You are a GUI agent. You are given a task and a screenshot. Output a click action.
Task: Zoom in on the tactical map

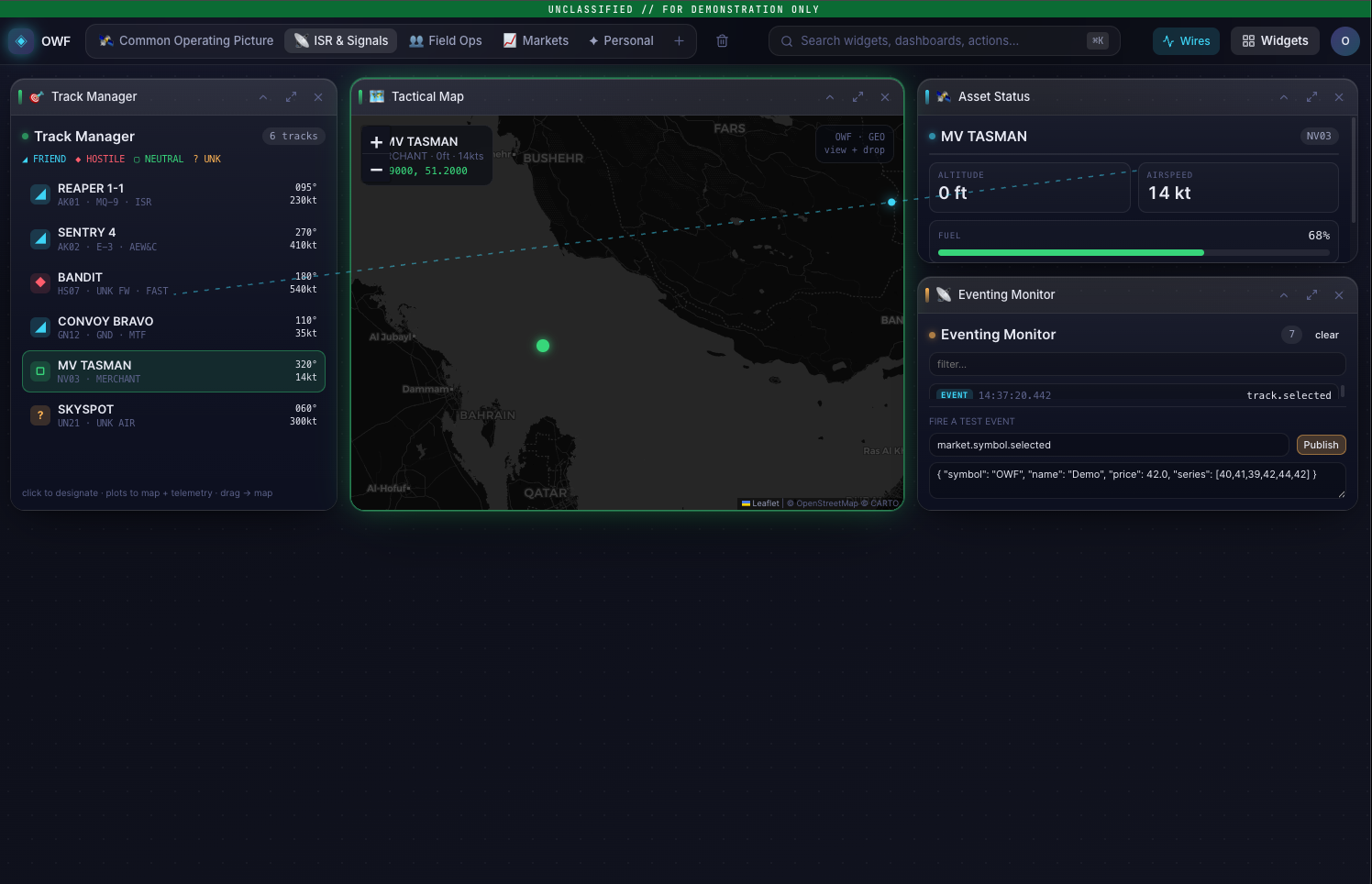[x=376, y=142]
